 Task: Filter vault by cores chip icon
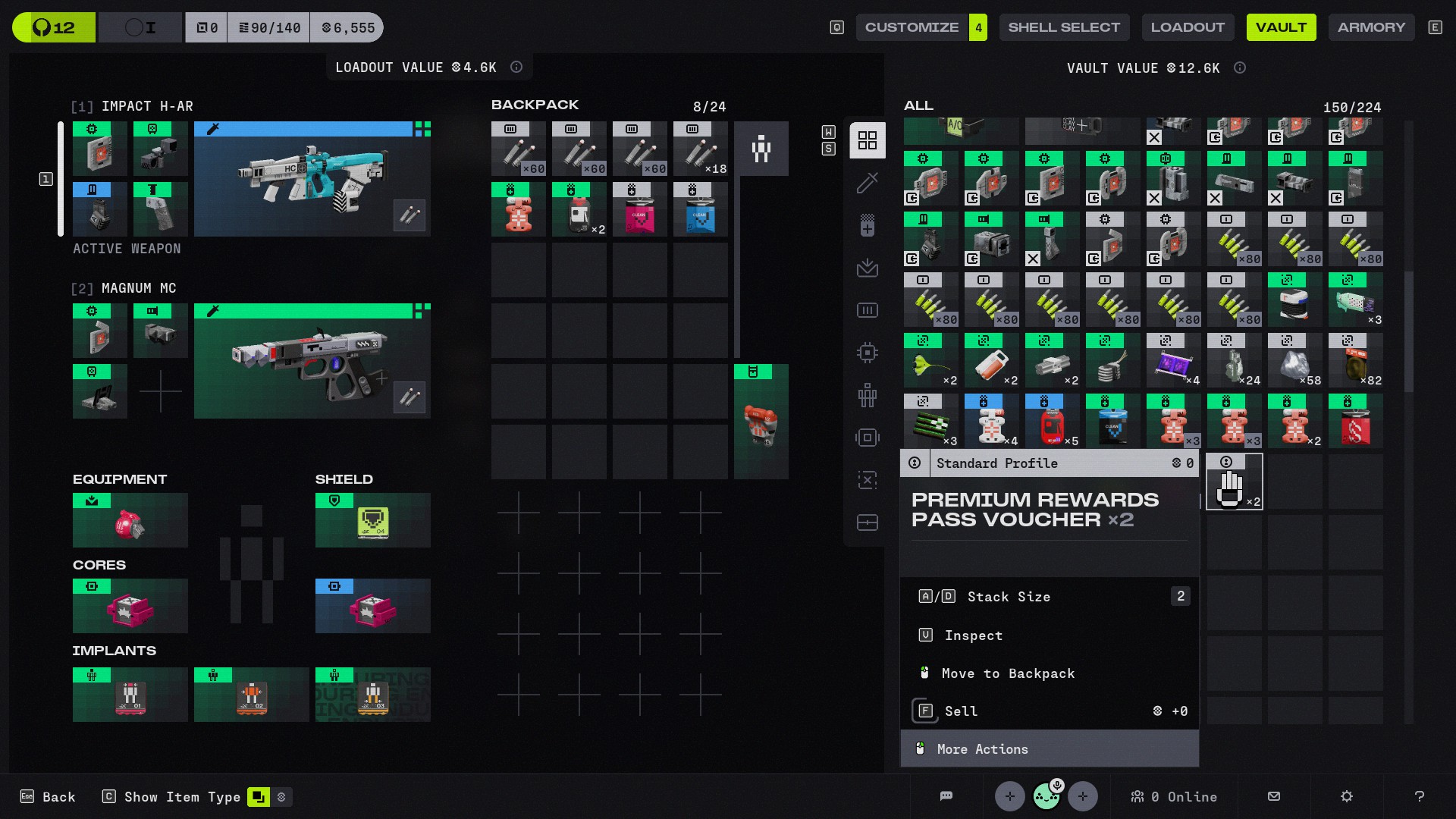click(x=868, y=353)
